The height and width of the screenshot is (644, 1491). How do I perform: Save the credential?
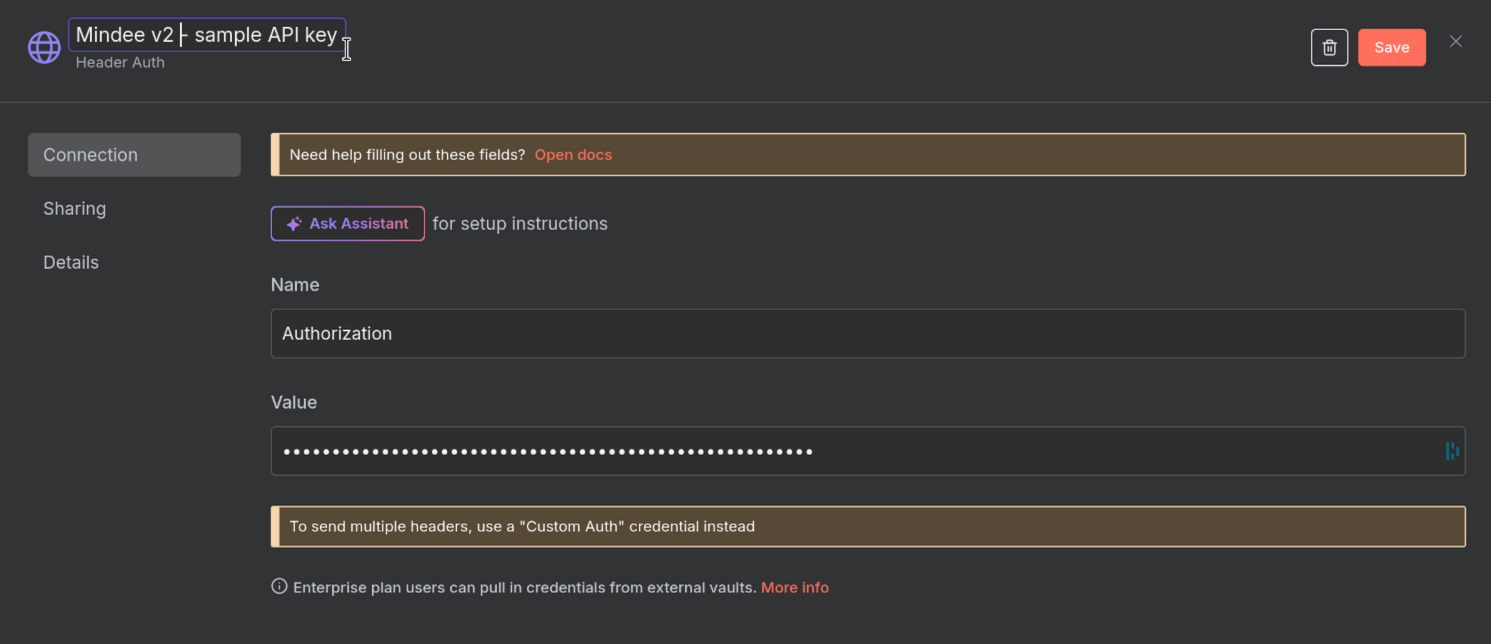[x=1391, y=47]
